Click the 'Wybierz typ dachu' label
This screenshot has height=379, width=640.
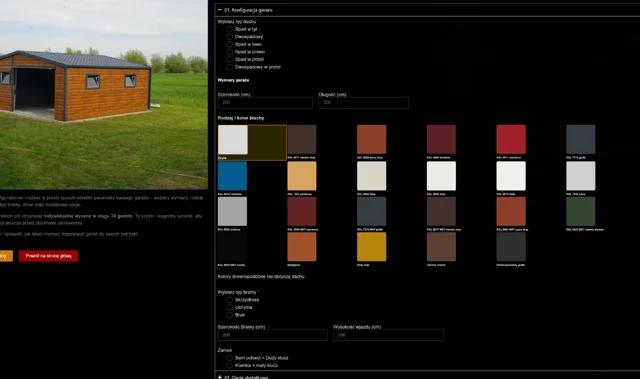237,22
